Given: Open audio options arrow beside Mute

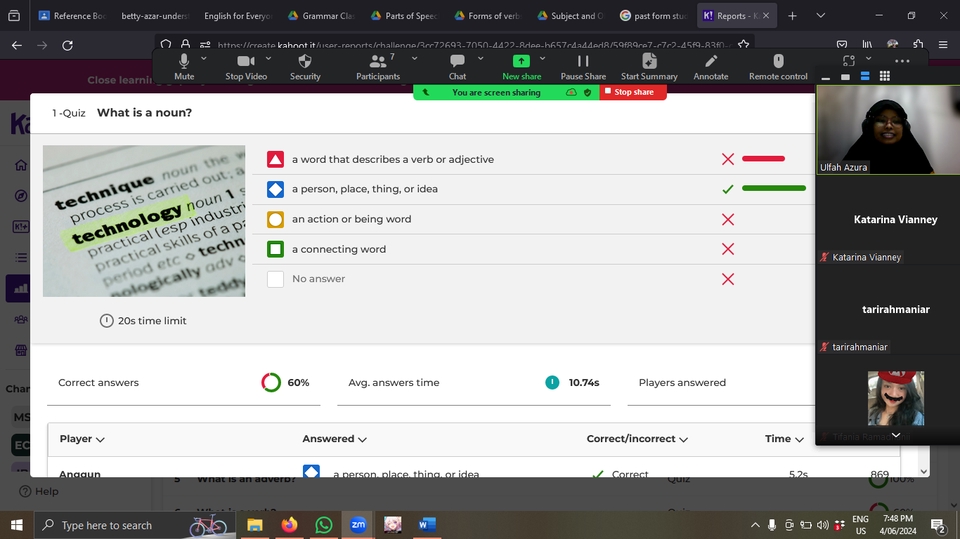Looking at the screenshot, I should click(204, 59).
